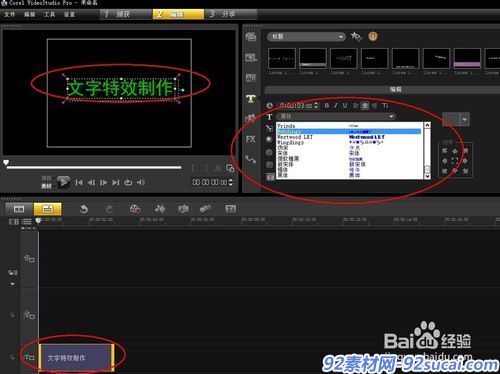Image resolution: width=500 pixels, height=374 pixels.
Task: Click the Mark-in bracket button
Action: click(x=194, y=169)
